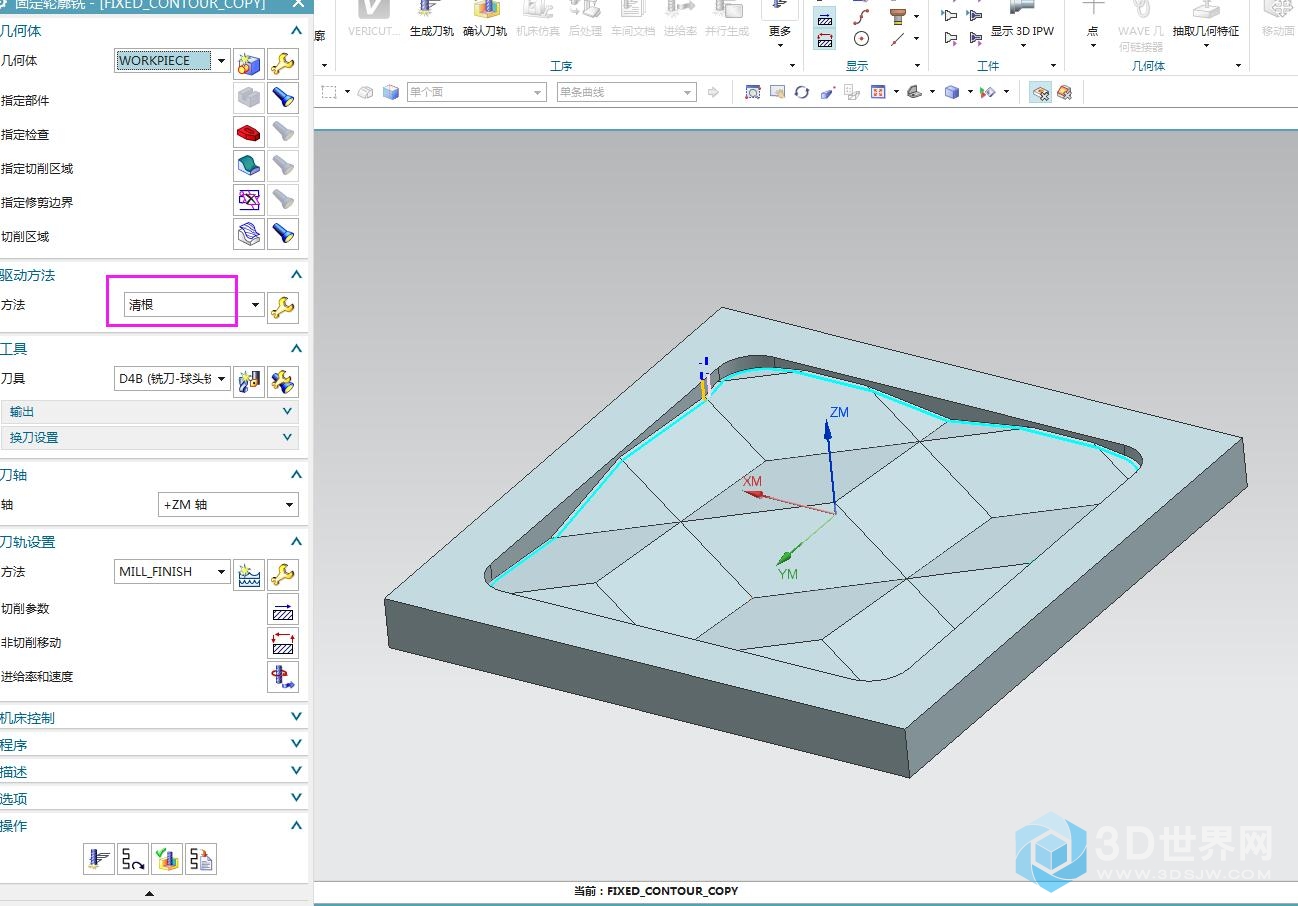Open 更多 in the operations group
Image resolution: width=1298 pixels, height=906 pixels.
(779, 25)
